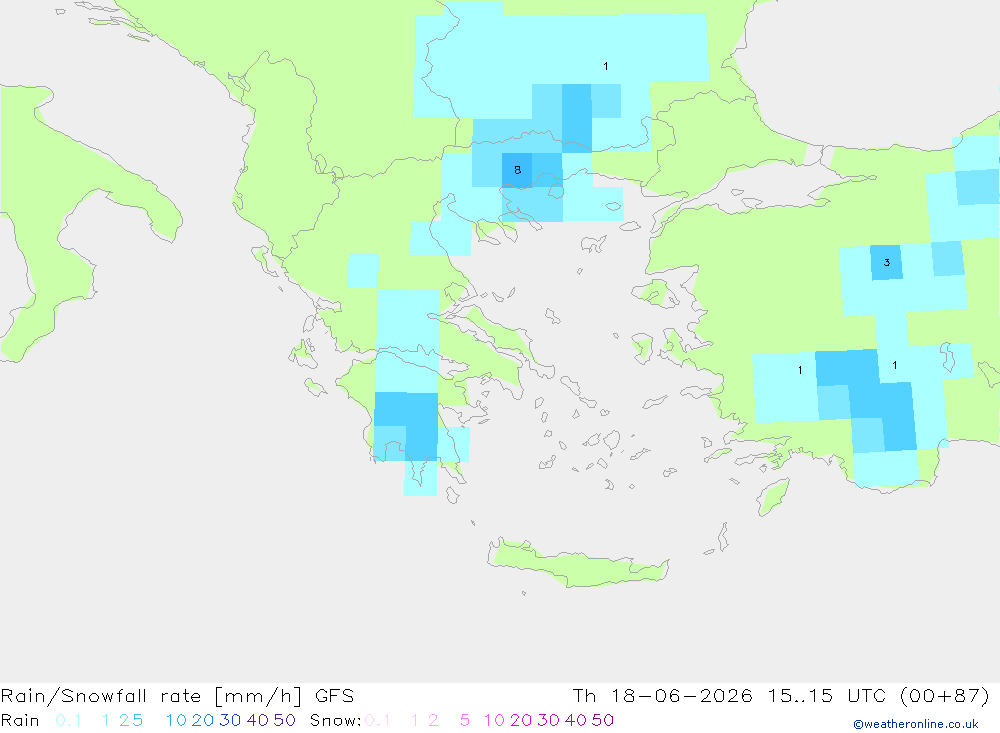Screen dimensions: 1000x733
Task: Click the map value '3' over central Turkey
Action: click(886, 262)
